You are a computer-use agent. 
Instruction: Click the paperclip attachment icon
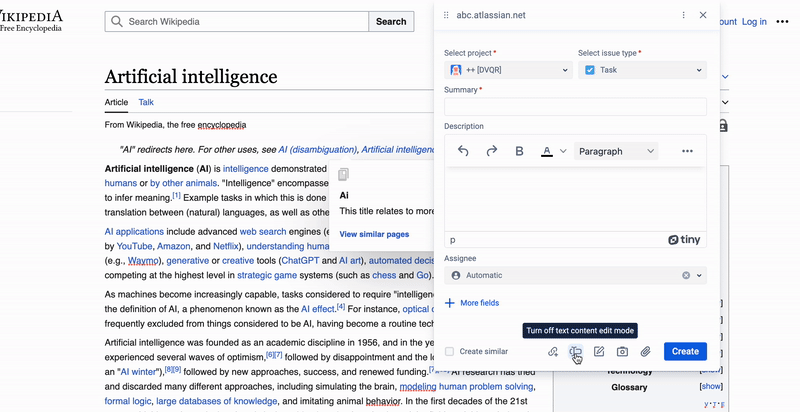645,351
